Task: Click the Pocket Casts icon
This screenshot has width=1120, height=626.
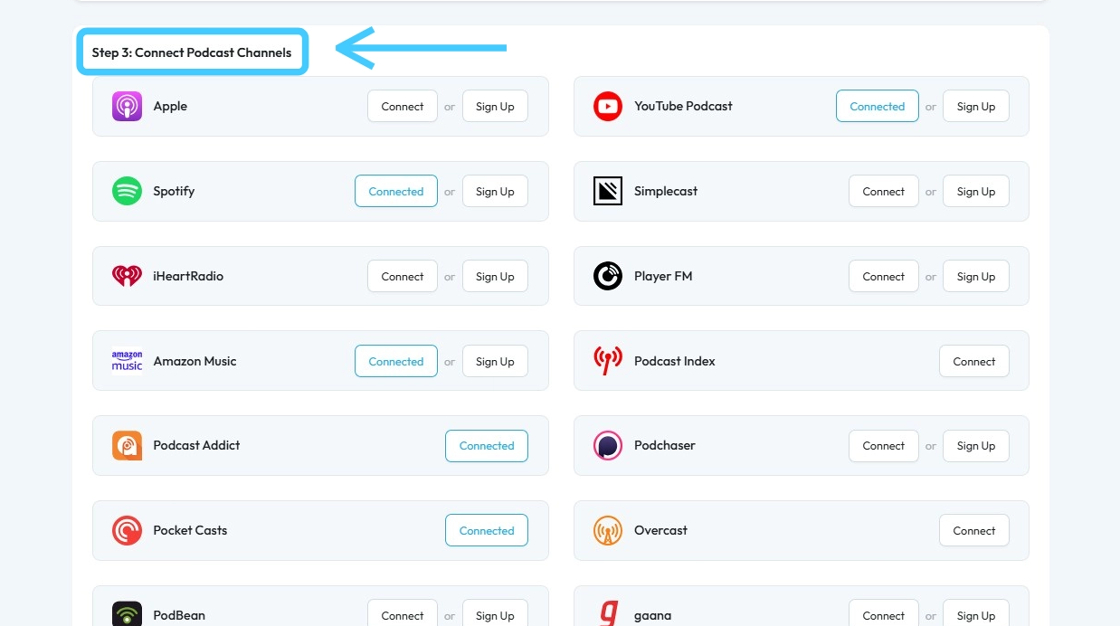Action: pos(126,530)
